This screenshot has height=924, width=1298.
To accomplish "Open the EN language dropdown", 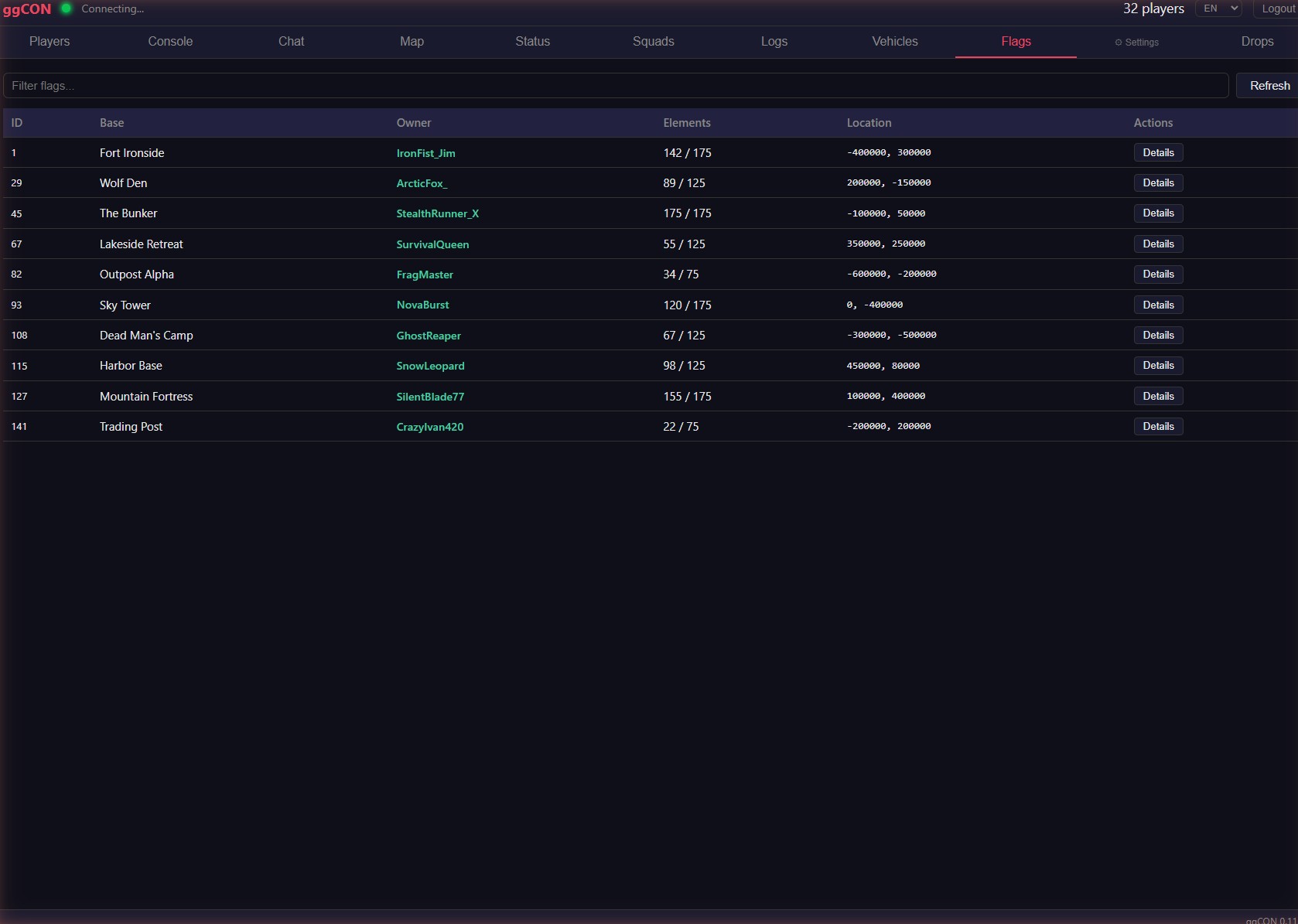I will tap(1218, 9).
